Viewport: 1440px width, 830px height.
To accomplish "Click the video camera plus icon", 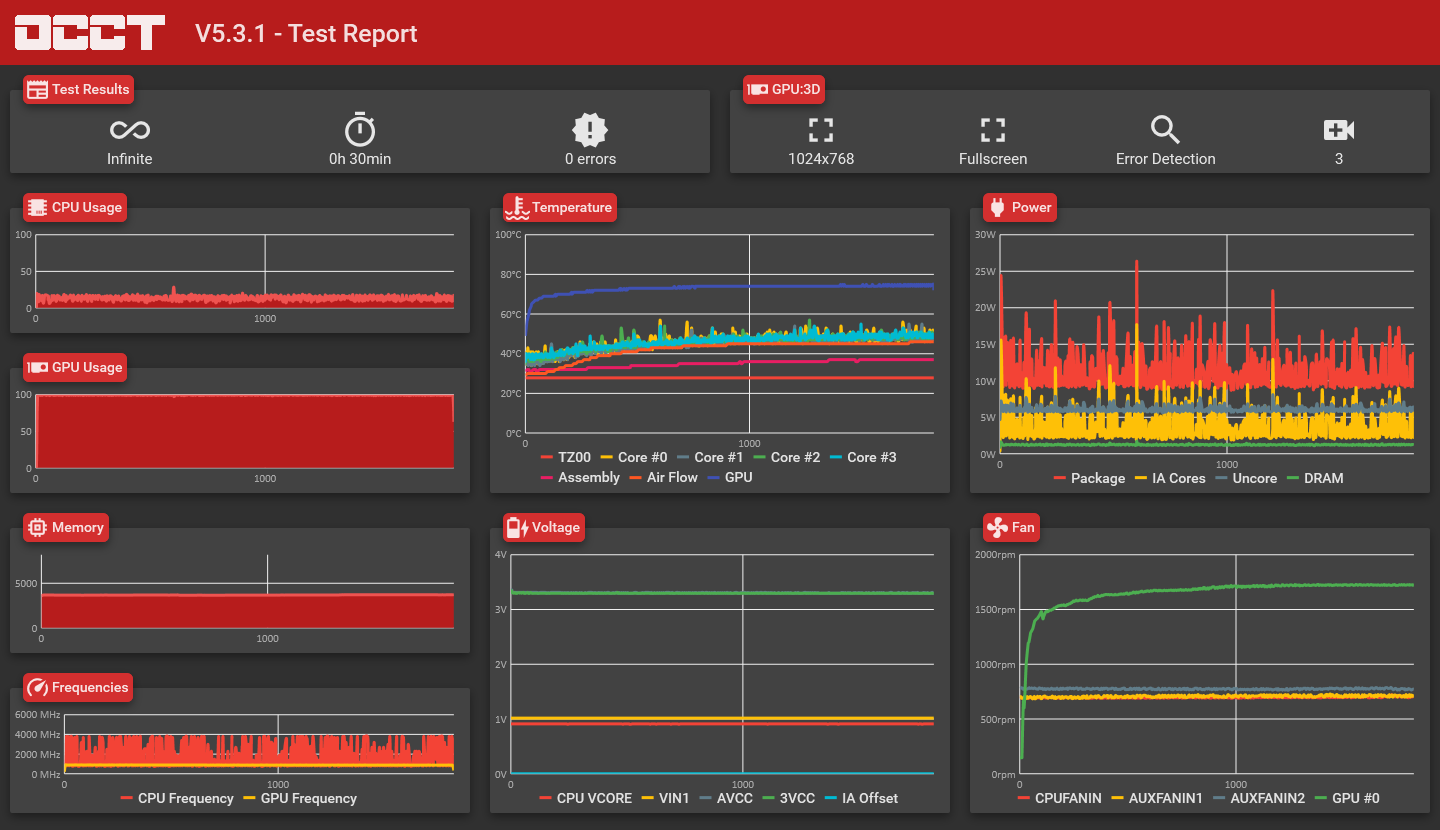I will [x=1338, y=130].
